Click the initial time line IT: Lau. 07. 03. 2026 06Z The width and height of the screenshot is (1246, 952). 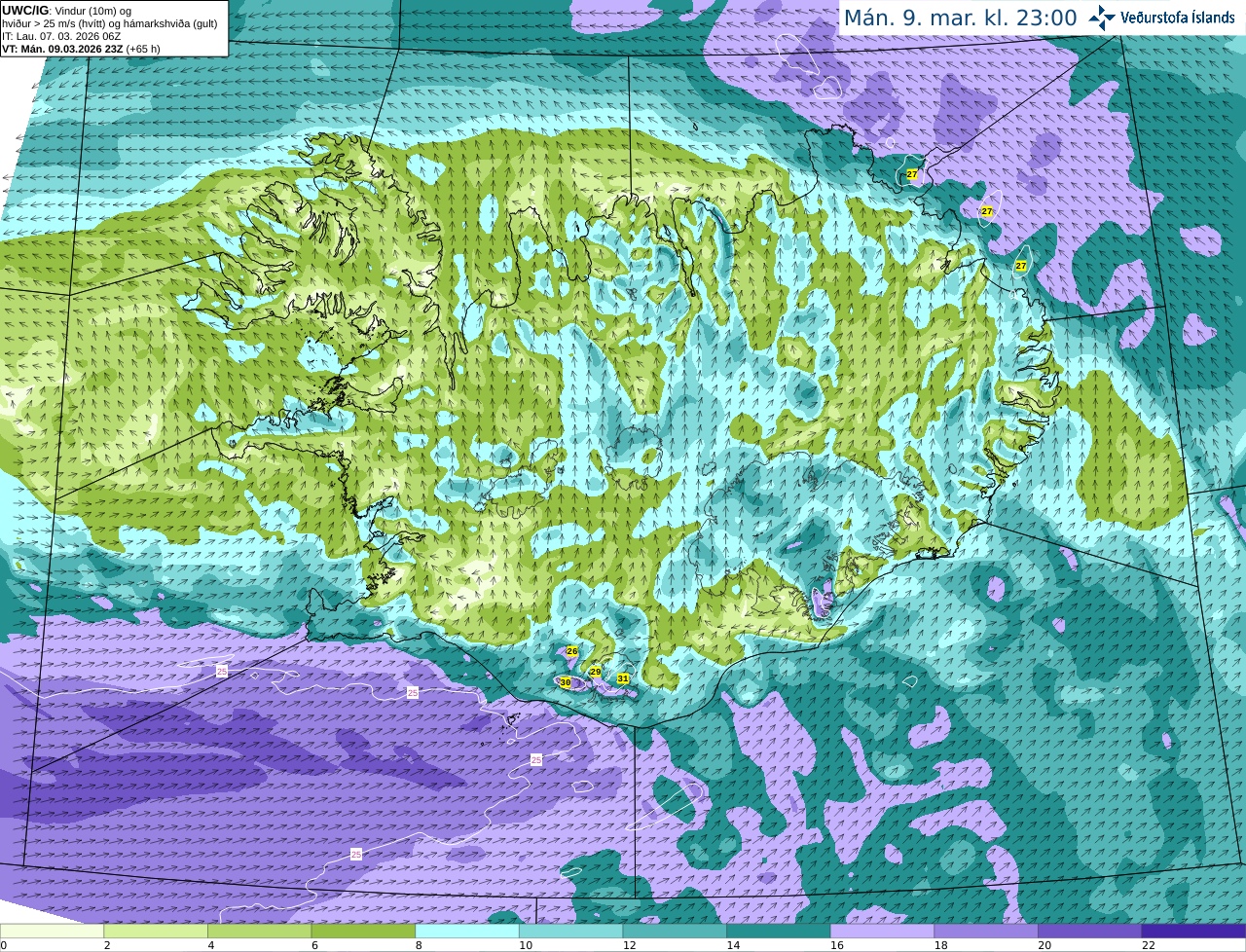click(61, 36)
